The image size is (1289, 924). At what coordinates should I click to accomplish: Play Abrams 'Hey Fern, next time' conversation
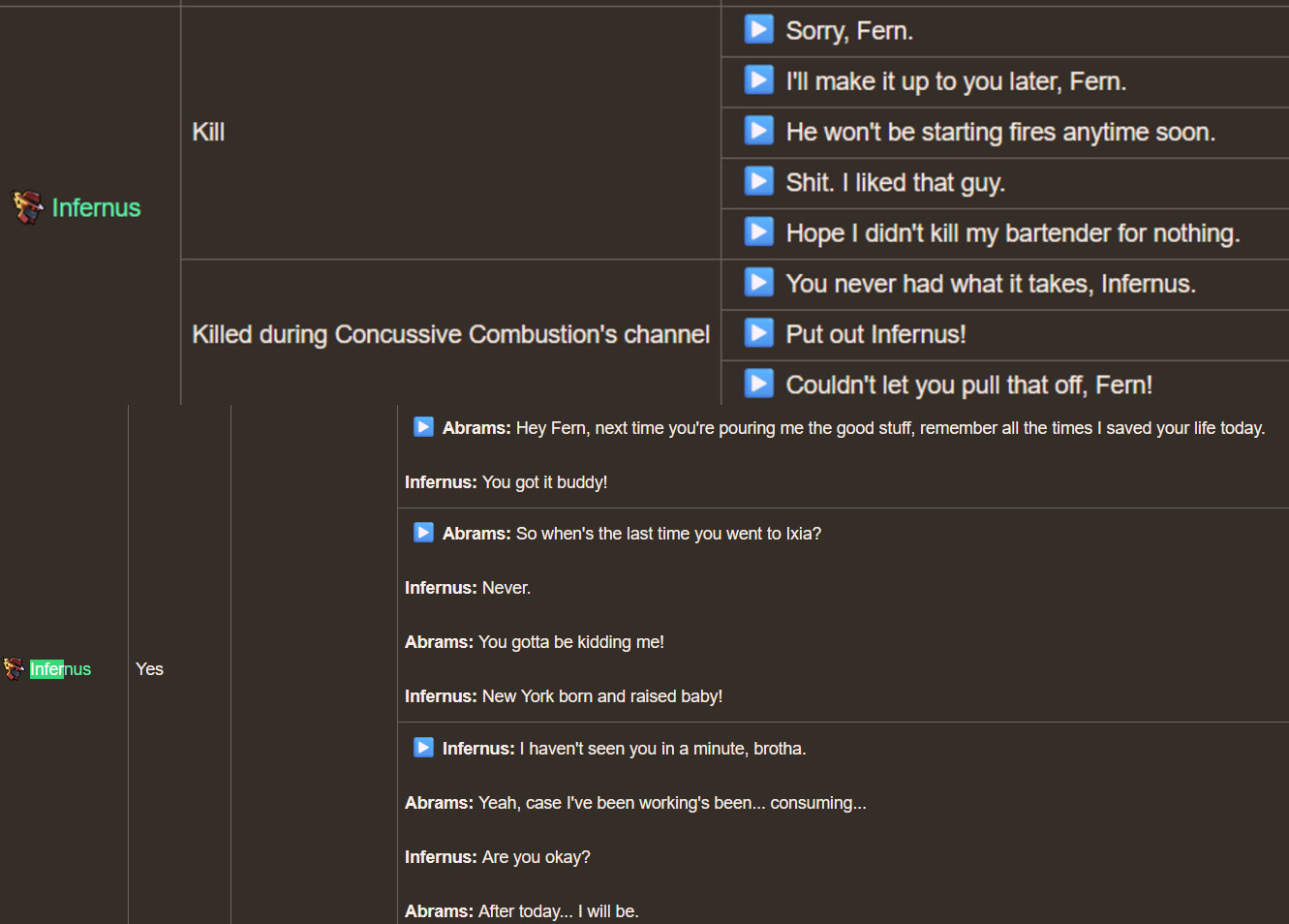pyautogui.click(x=423, y=427)
